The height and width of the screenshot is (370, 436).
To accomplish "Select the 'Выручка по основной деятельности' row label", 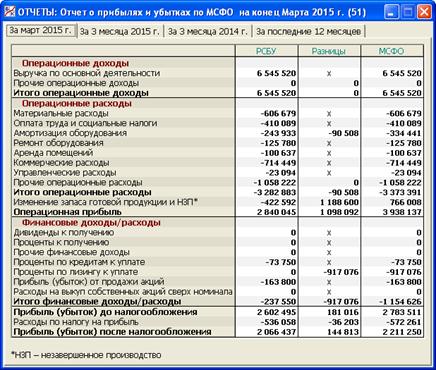I will pos(87,73).
